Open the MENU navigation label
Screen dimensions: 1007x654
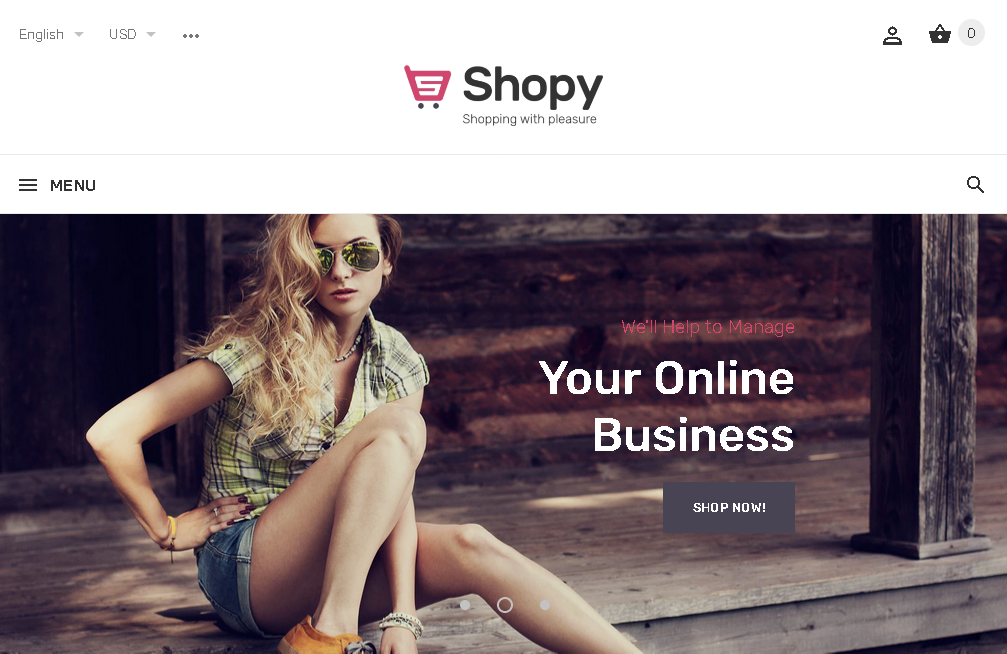[x=73, y=186]
